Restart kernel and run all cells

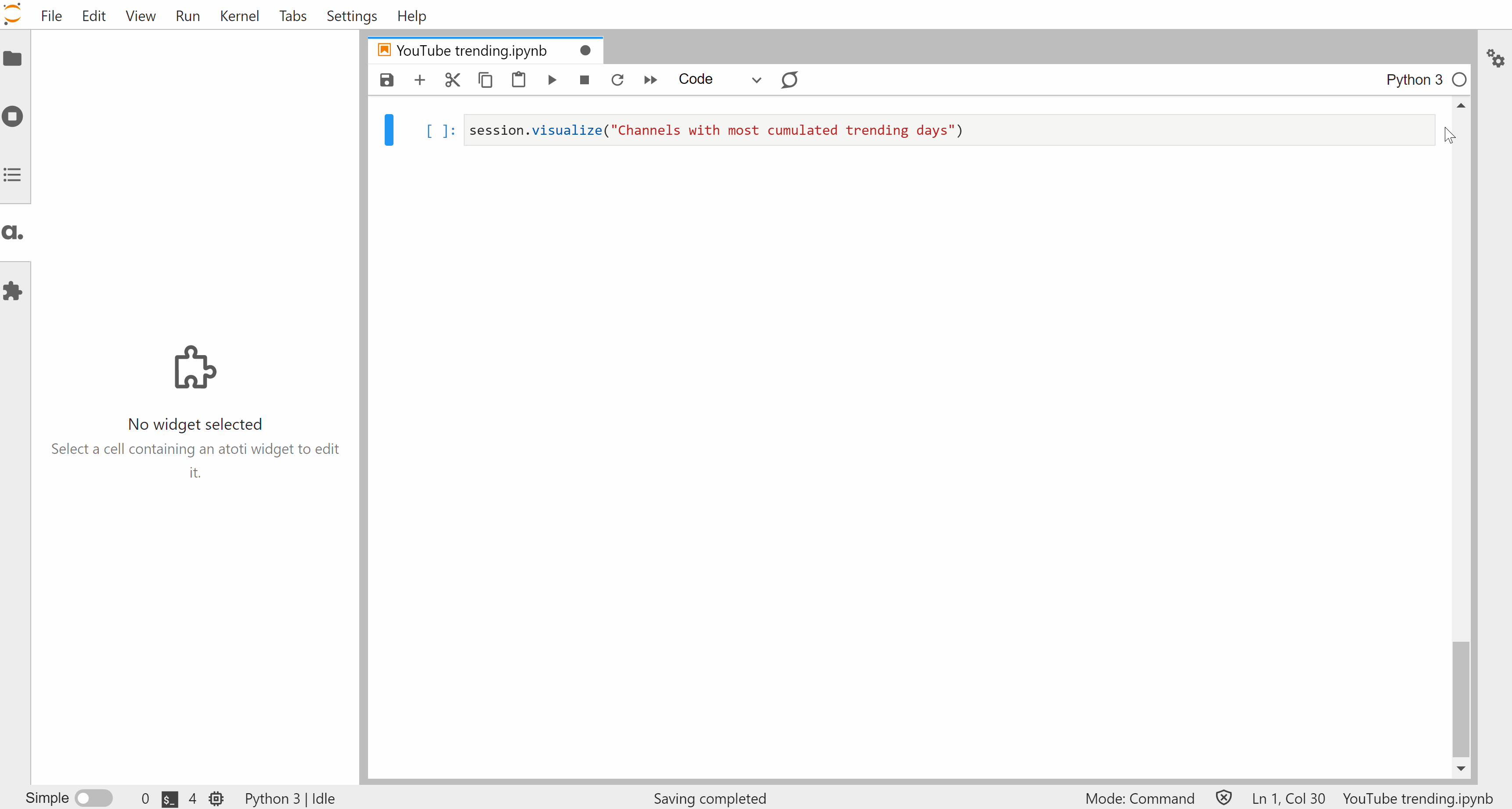pyautogui.click(x=650, y=80)
